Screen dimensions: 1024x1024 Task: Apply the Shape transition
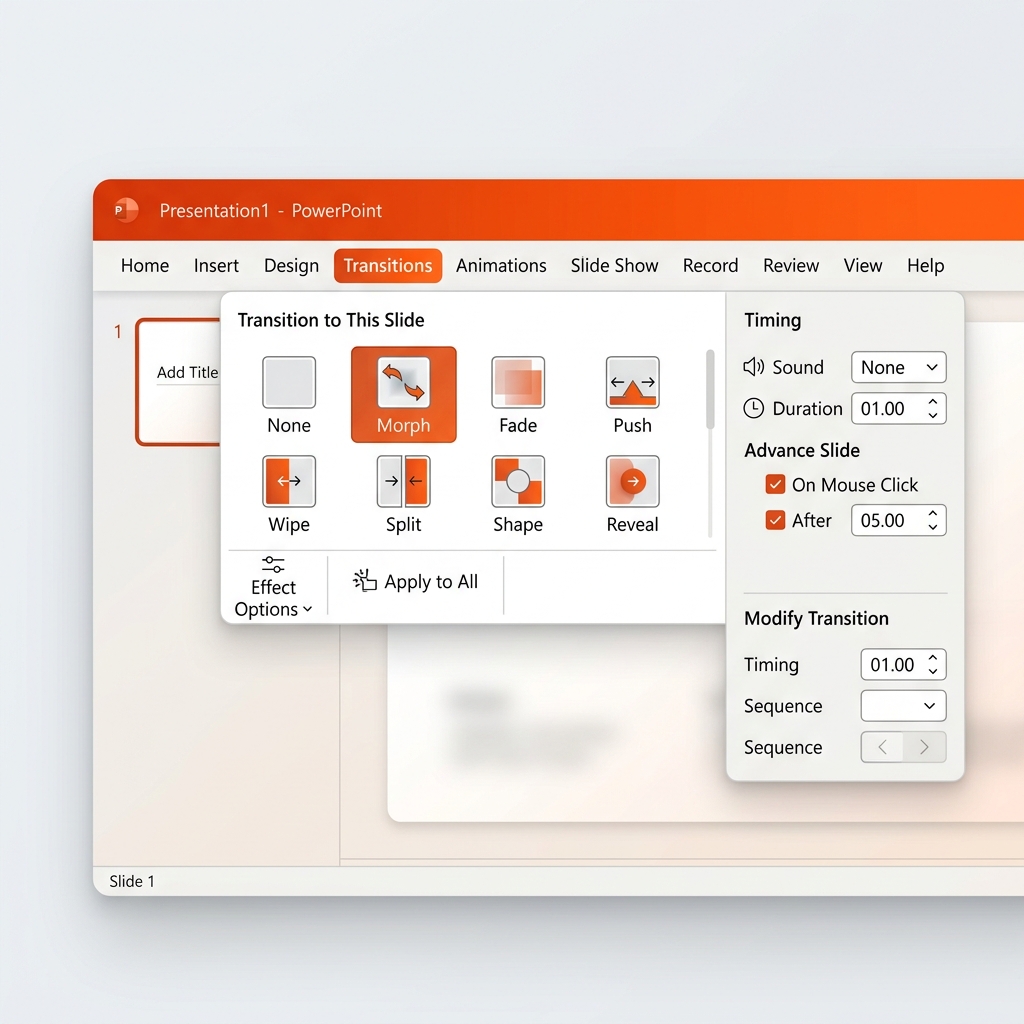(x=518, y=494)
